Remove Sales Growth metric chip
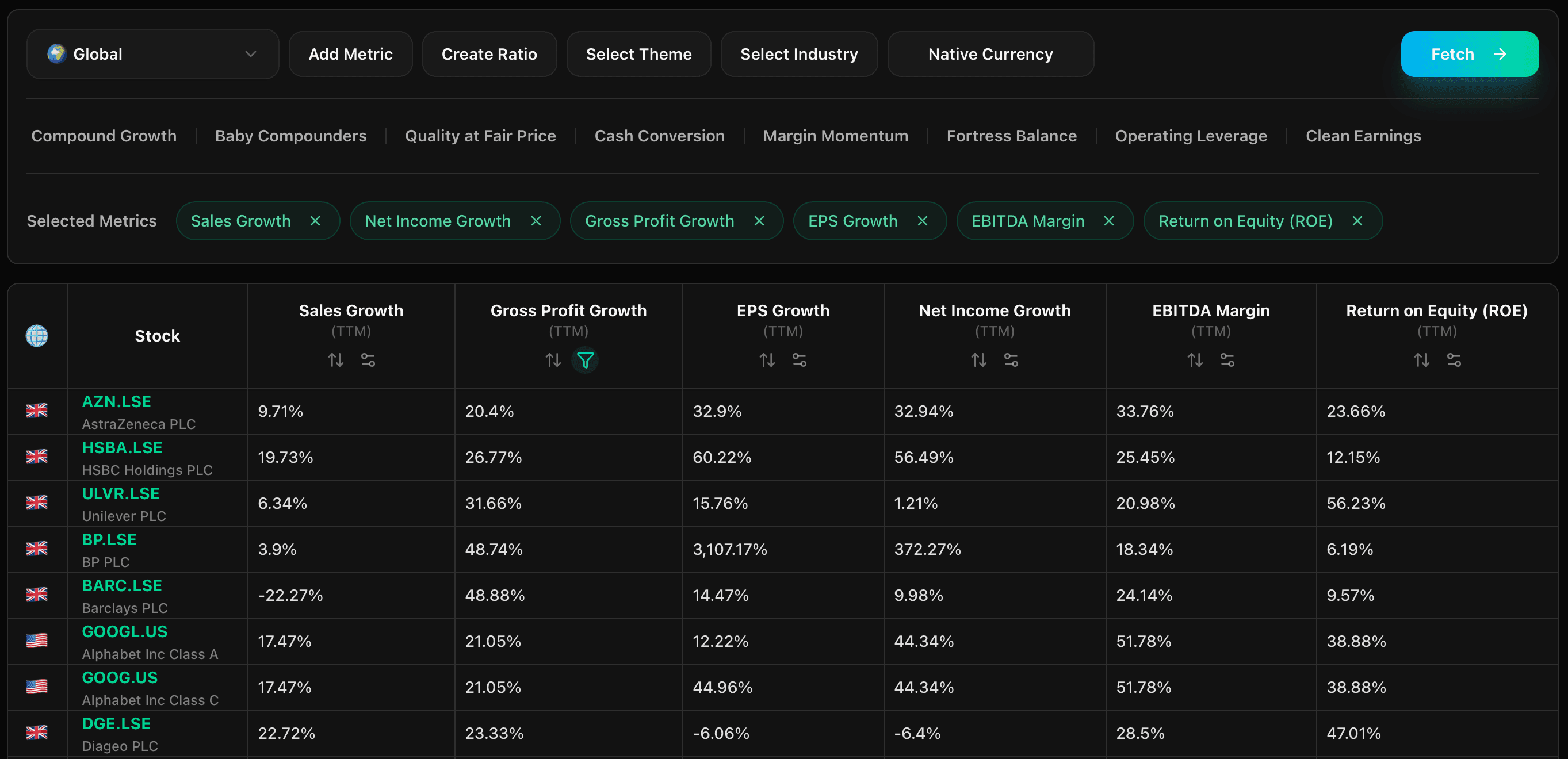 [x=315, y=221]
